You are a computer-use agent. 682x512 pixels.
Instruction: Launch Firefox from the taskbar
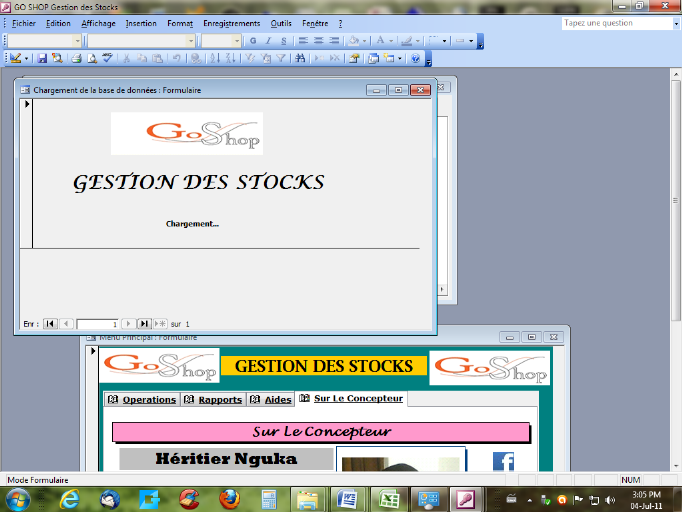(x=227, y=498)
